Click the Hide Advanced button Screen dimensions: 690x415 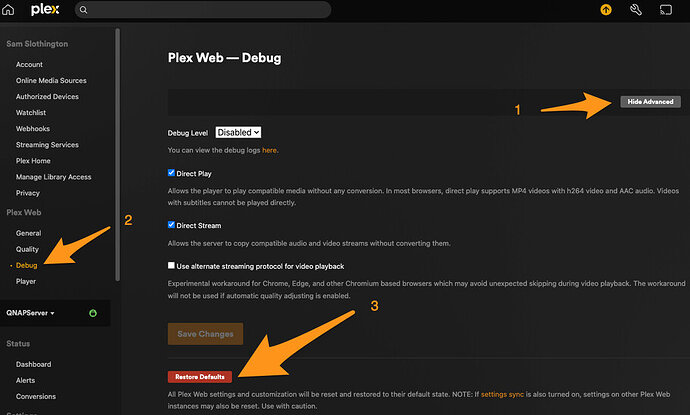[x=650, y=102]
